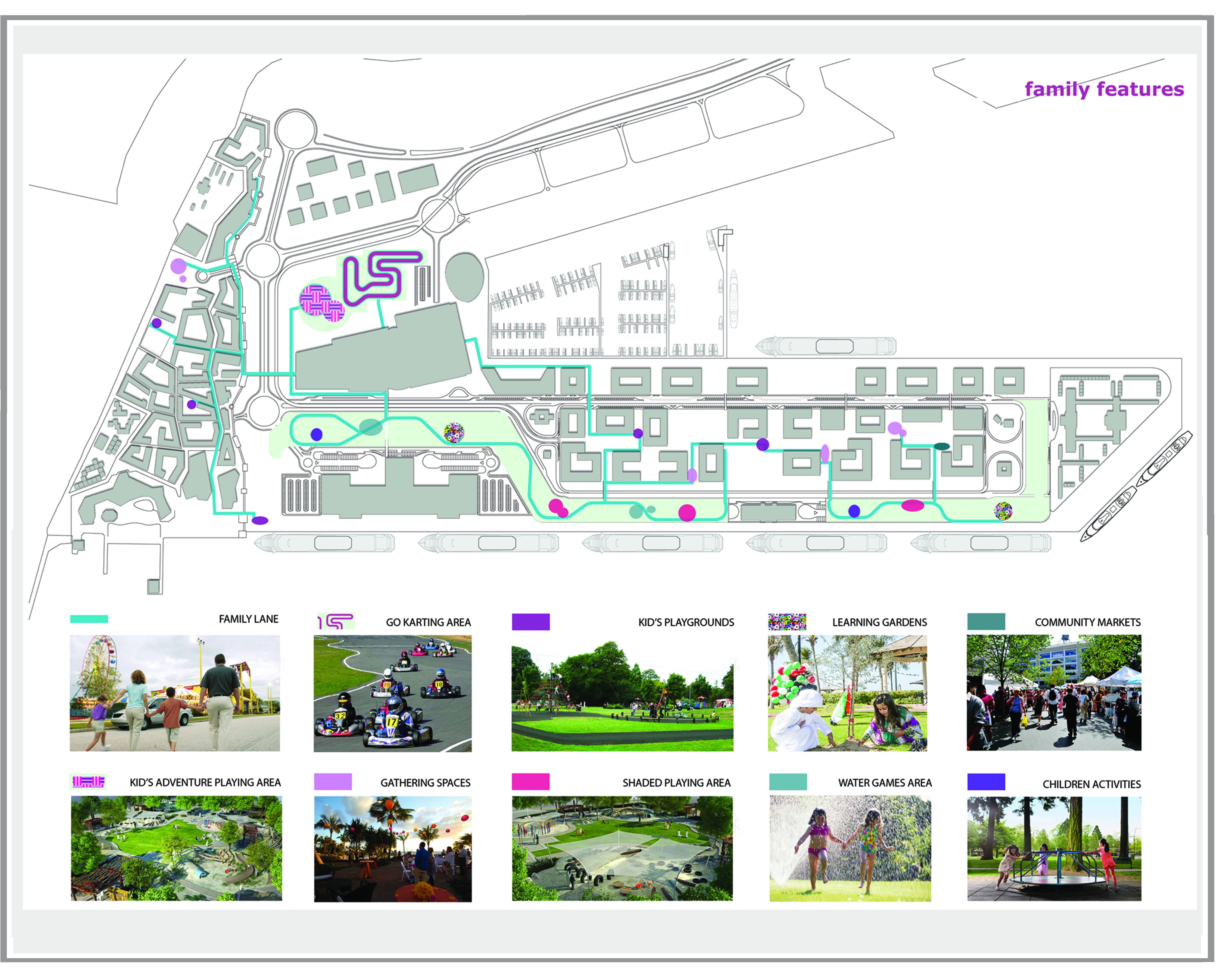
Task: Click the dark teal community market oval on map
Action: (x=942, y=446)
